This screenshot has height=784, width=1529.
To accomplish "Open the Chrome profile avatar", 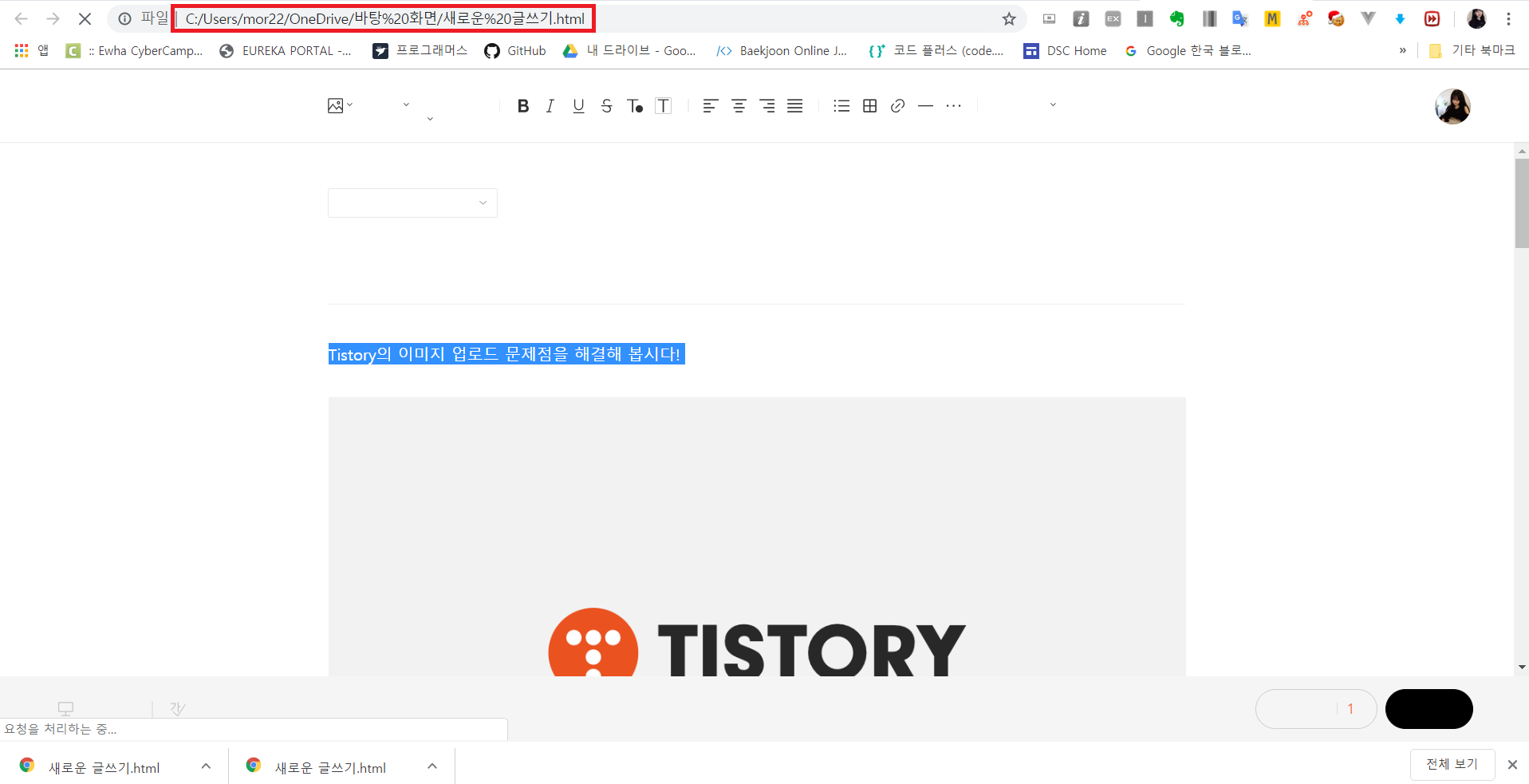I will (x=1477, y=18).
